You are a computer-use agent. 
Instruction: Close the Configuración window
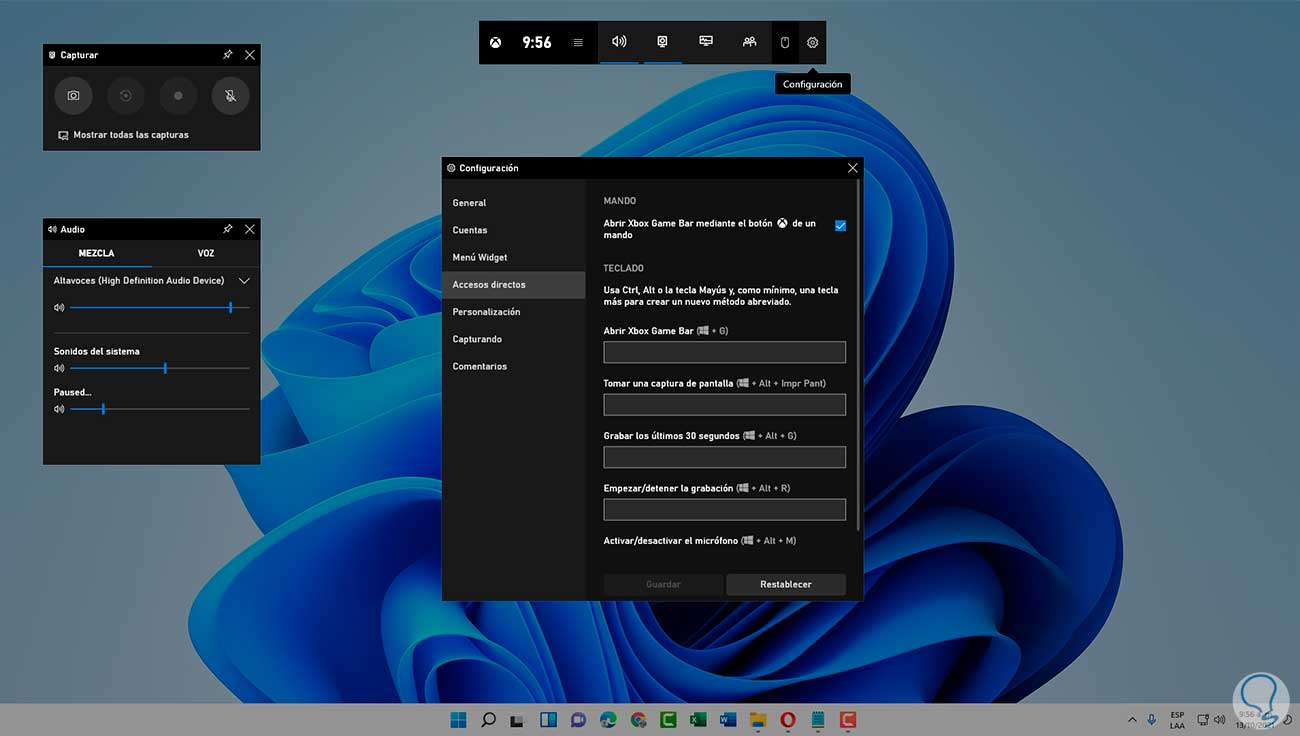[x=852, y=168]
